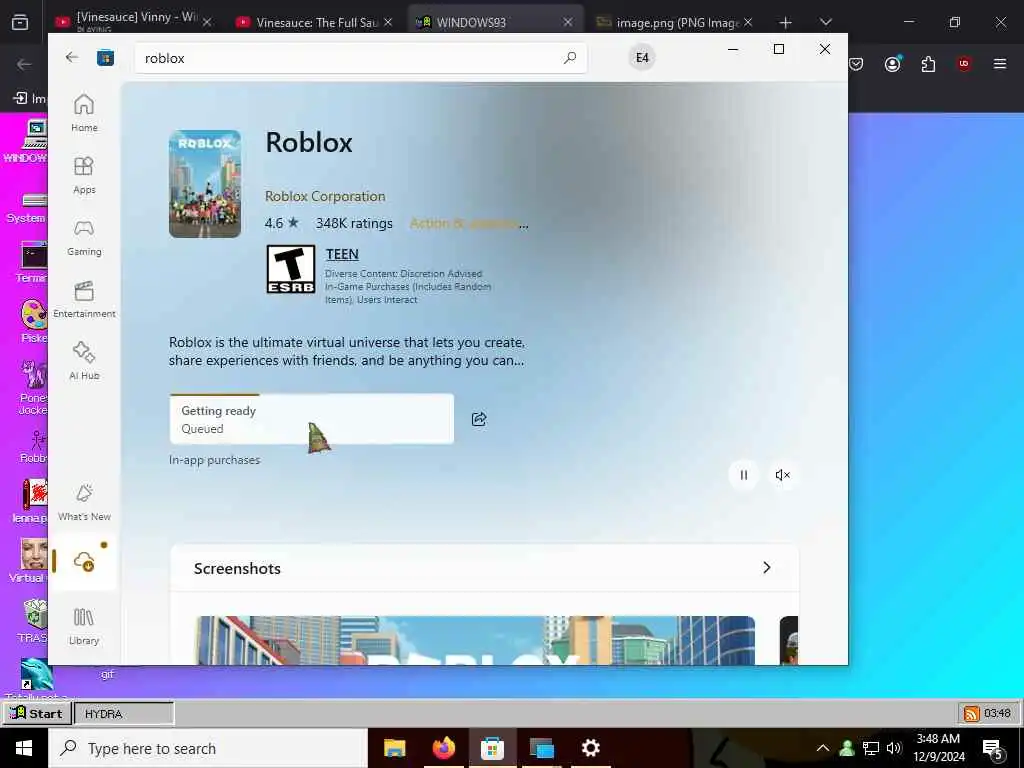Open the TEEN rating link

click(x=342, y=254)
